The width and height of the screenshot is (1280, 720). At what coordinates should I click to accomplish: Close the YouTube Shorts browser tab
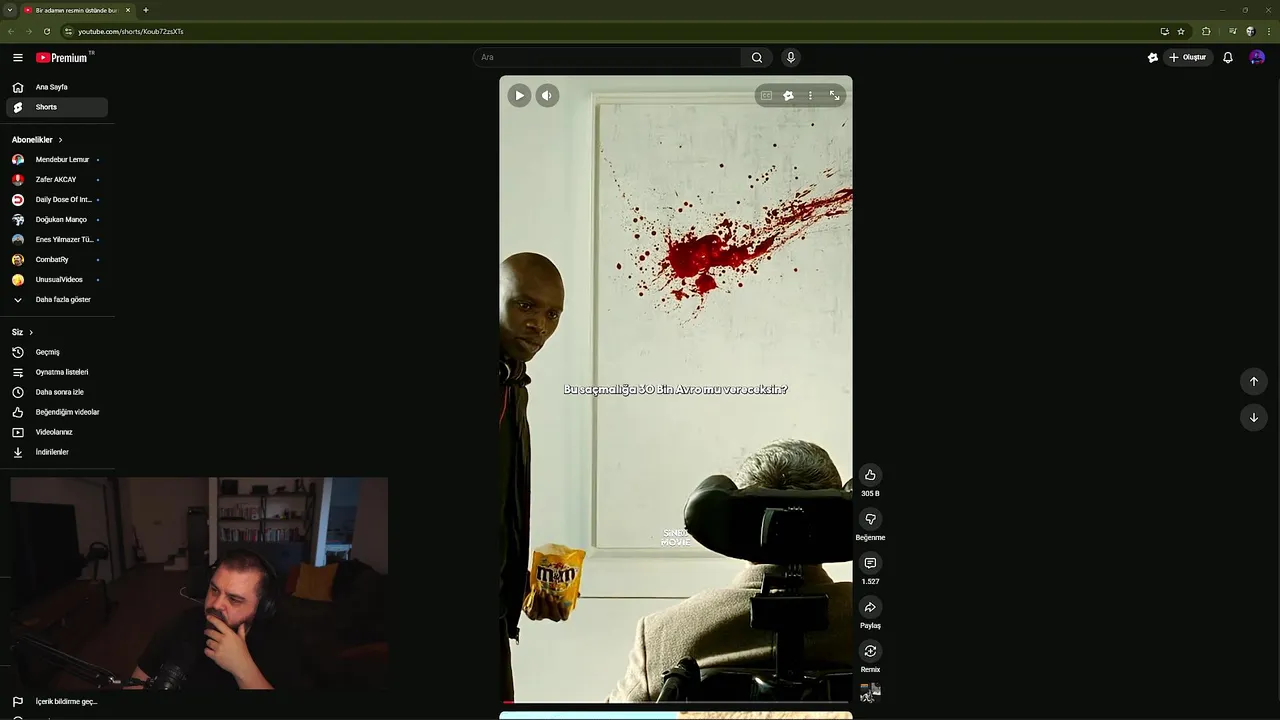pos(128,10)
